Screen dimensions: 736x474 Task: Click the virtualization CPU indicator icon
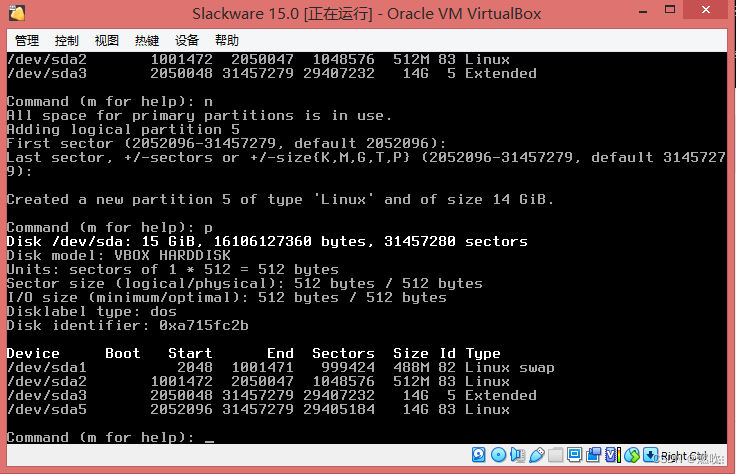613,455
